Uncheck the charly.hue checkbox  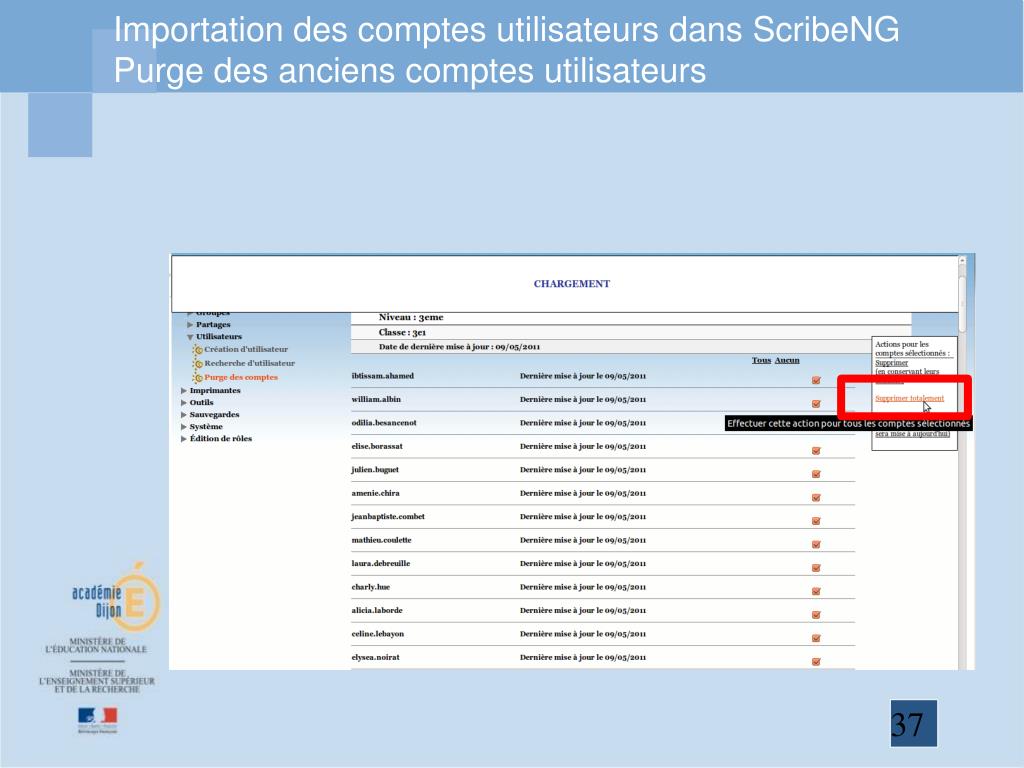click(x=816, y=592)
